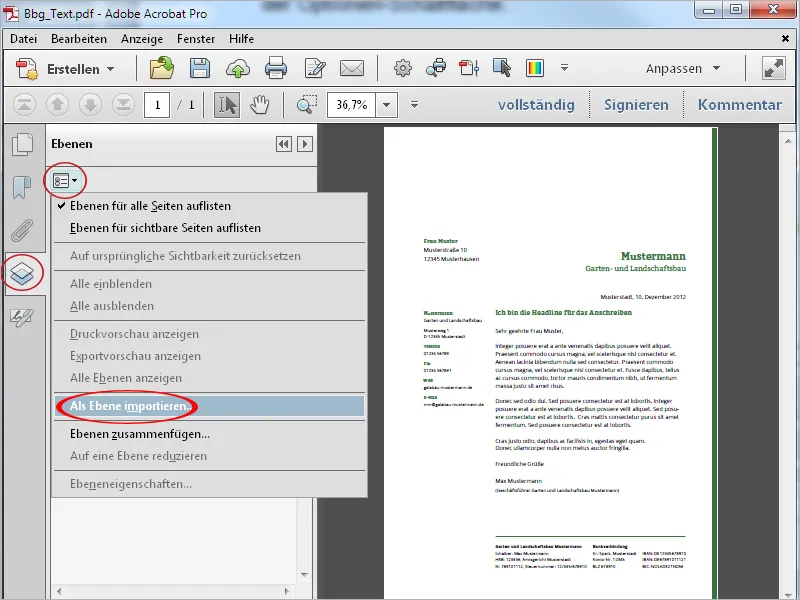This screenshot has width=800, height=600.
Task: Select the text selection cursor tool
Action: coord(227,105)
